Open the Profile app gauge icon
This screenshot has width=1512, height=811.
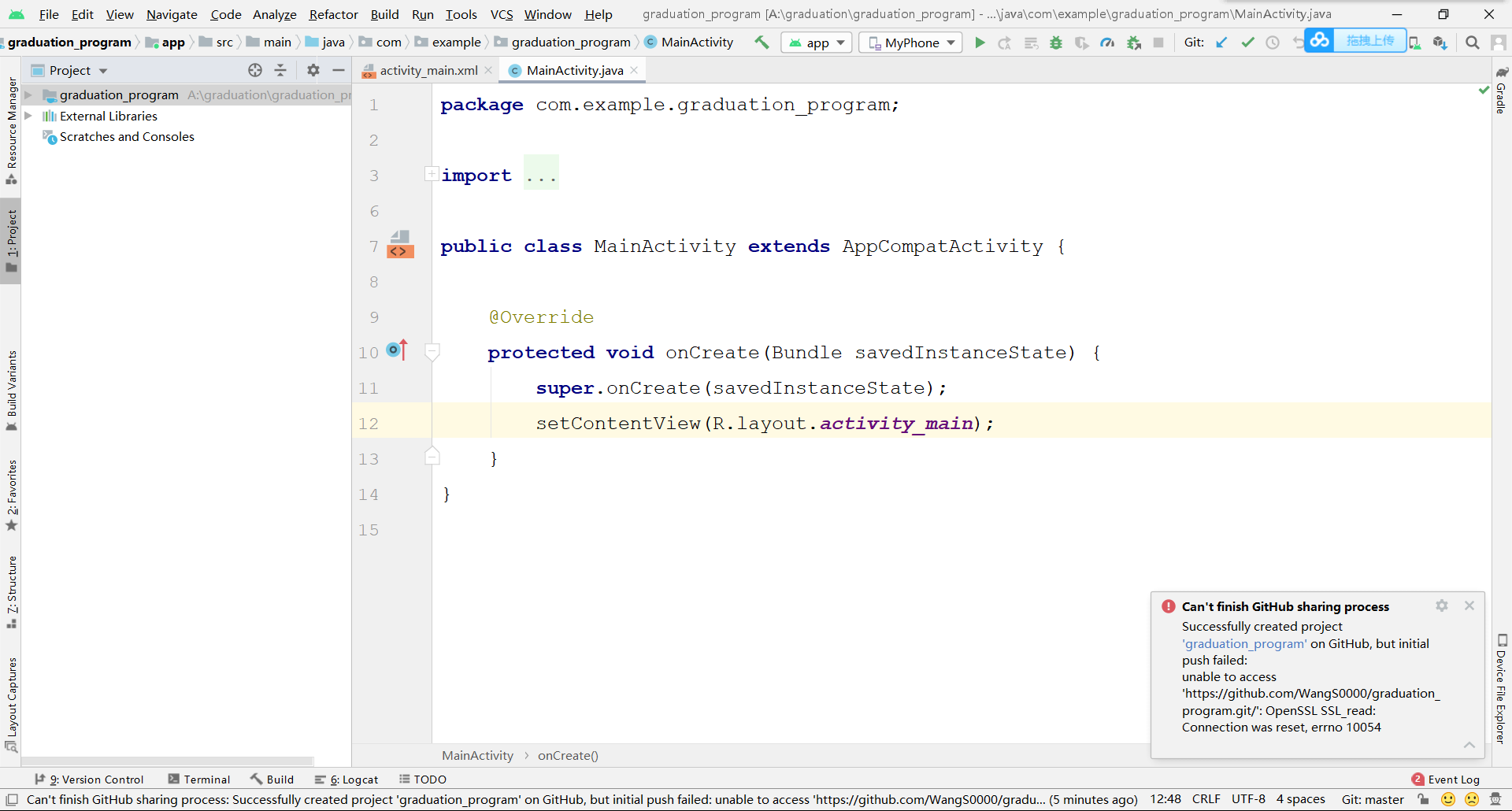1107,43
